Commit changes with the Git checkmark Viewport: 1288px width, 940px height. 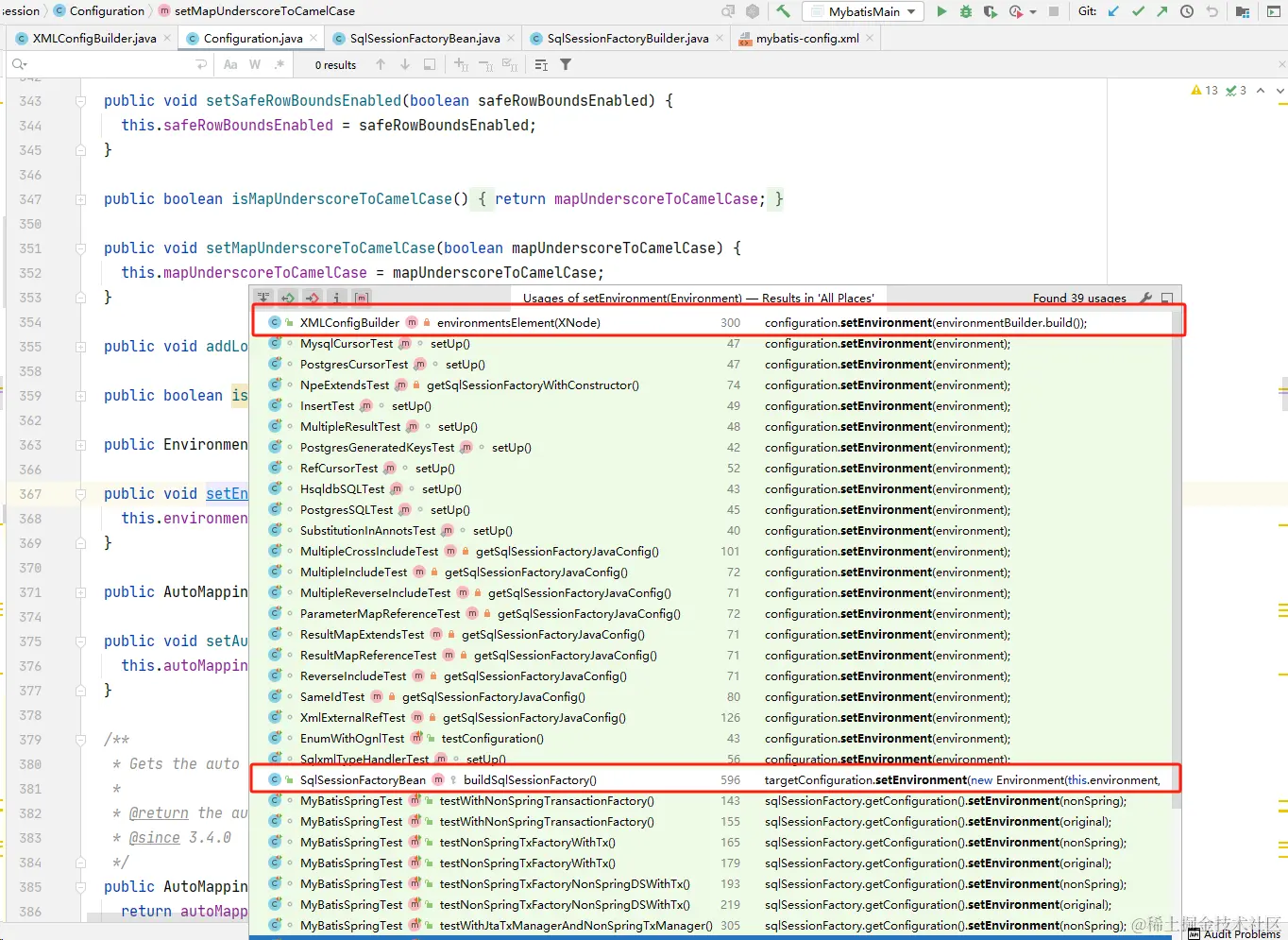click(1138, 11)
